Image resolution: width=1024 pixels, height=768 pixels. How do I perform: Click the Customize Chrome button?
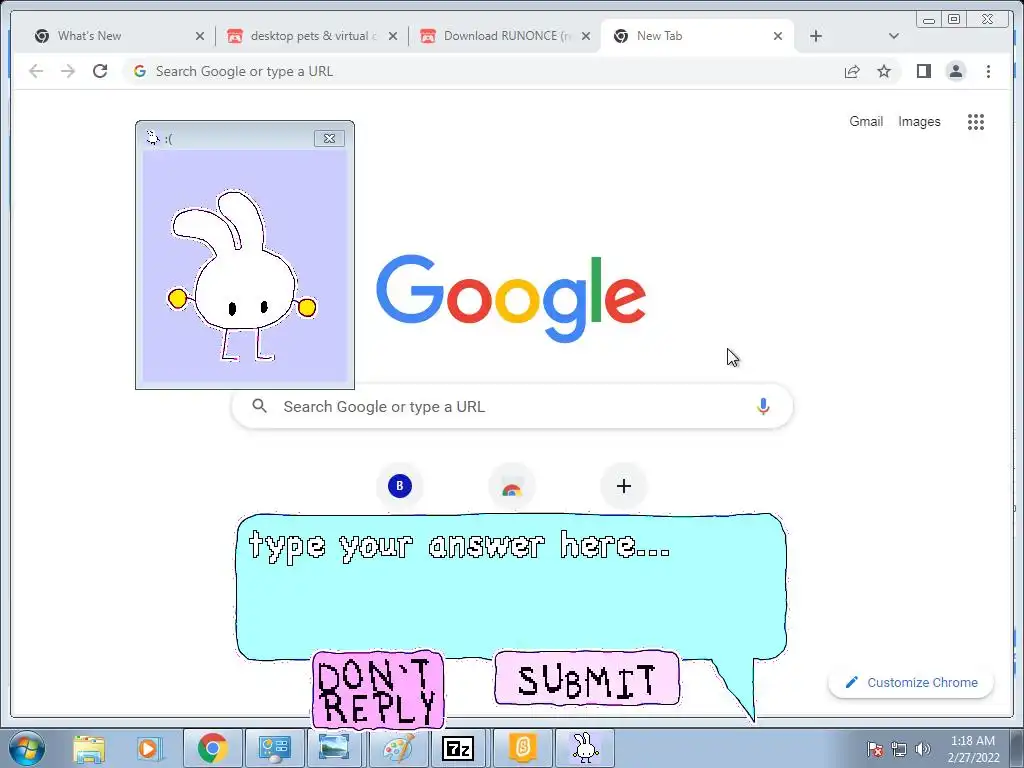(911, 682)
